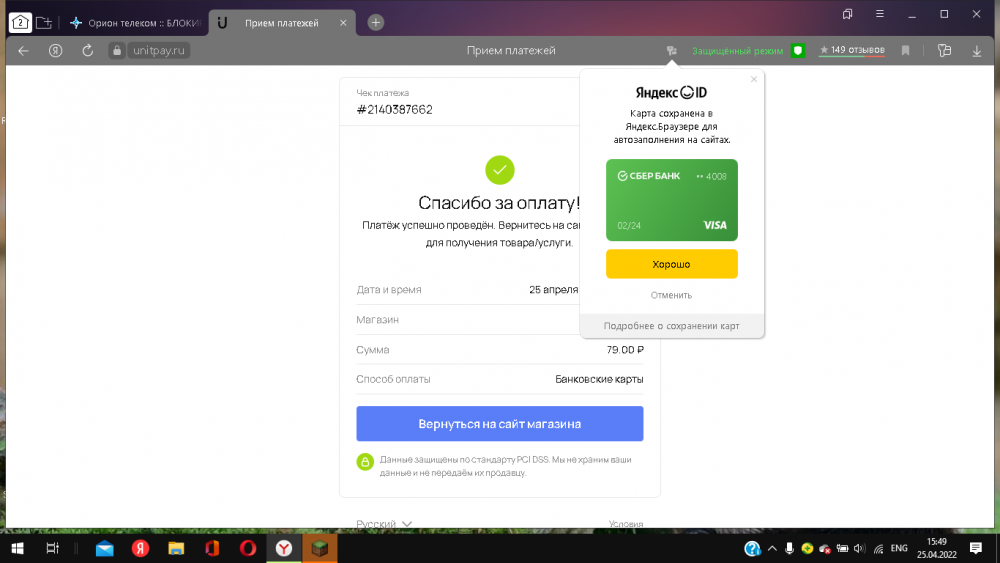Click the new tab group icon

43,23
